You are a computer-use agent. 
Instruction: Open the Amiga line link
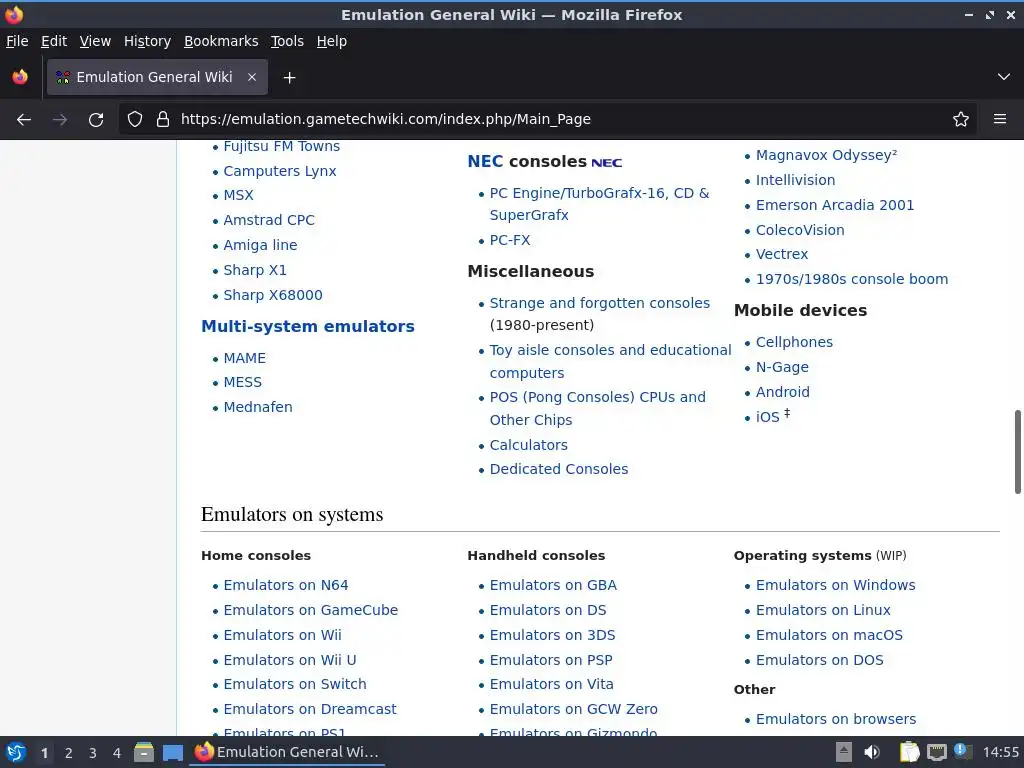point(260,246)
